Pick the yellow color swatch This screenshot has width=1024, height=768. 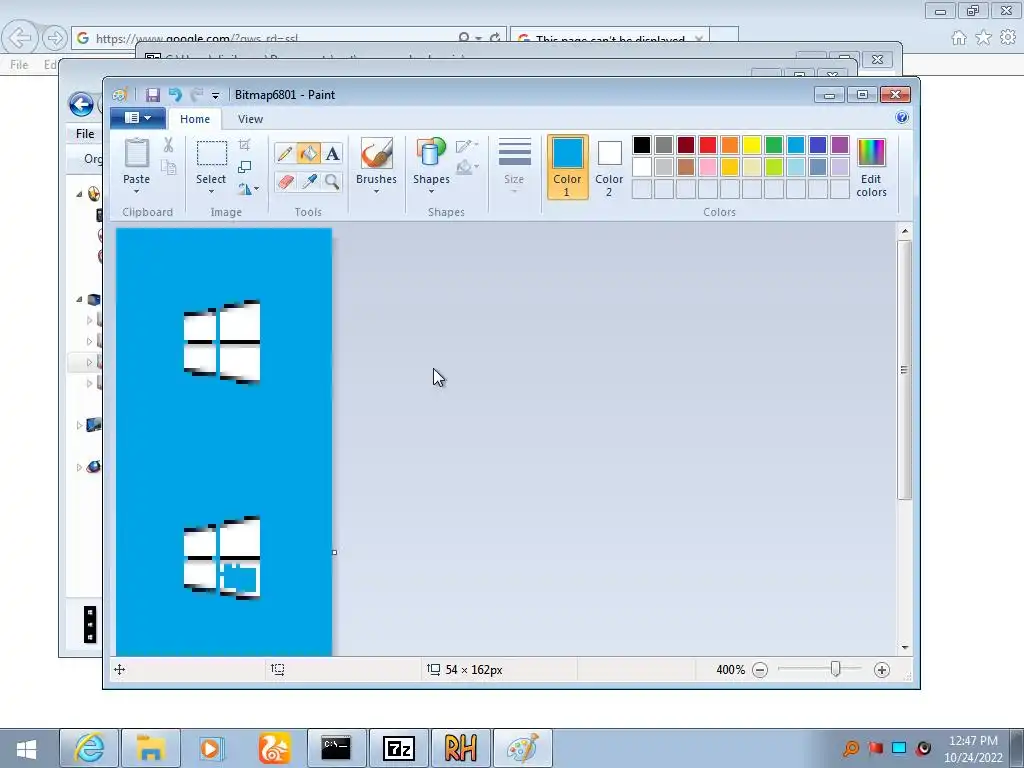tap(752, 145)
